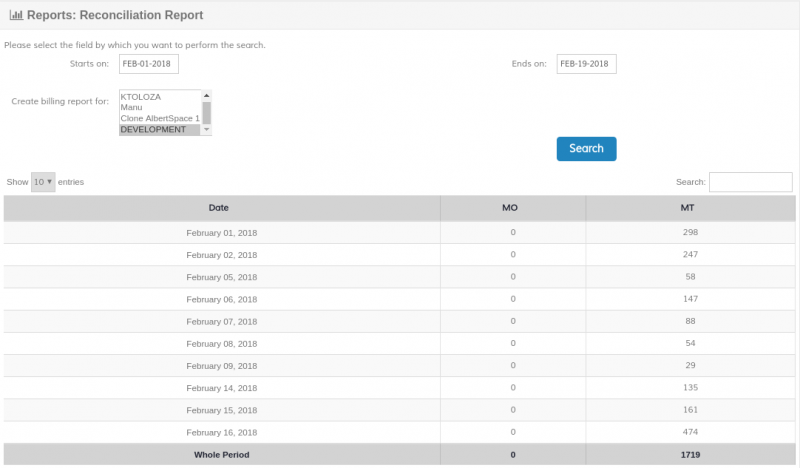Click the listbox scroll down arrow
The image size is (800, 468).
(207, 130)
